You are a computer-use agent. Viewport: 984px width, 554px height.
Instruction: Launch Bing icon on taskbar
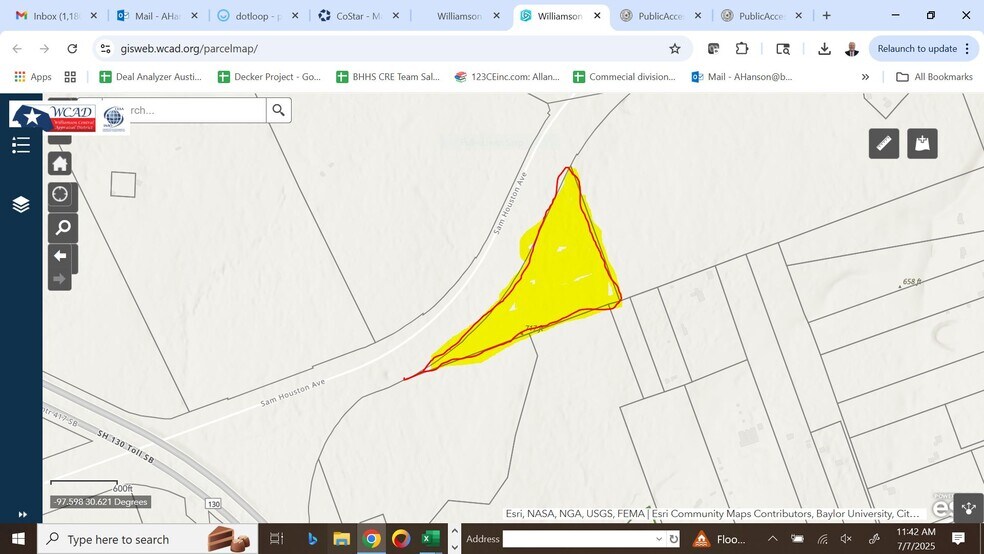[x=312, y=539]
